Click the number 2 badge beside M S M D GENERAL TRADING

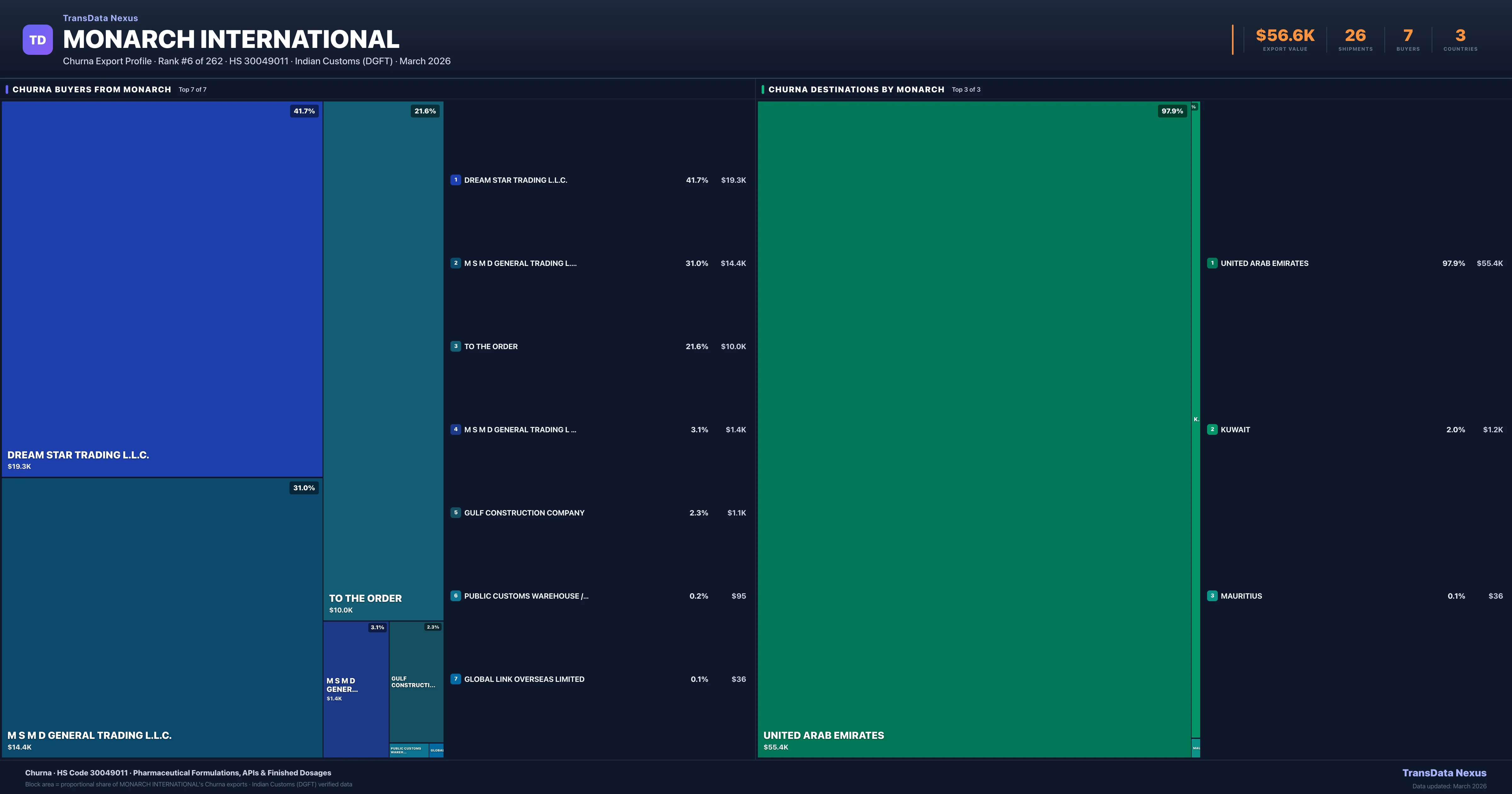coord(456,263)
